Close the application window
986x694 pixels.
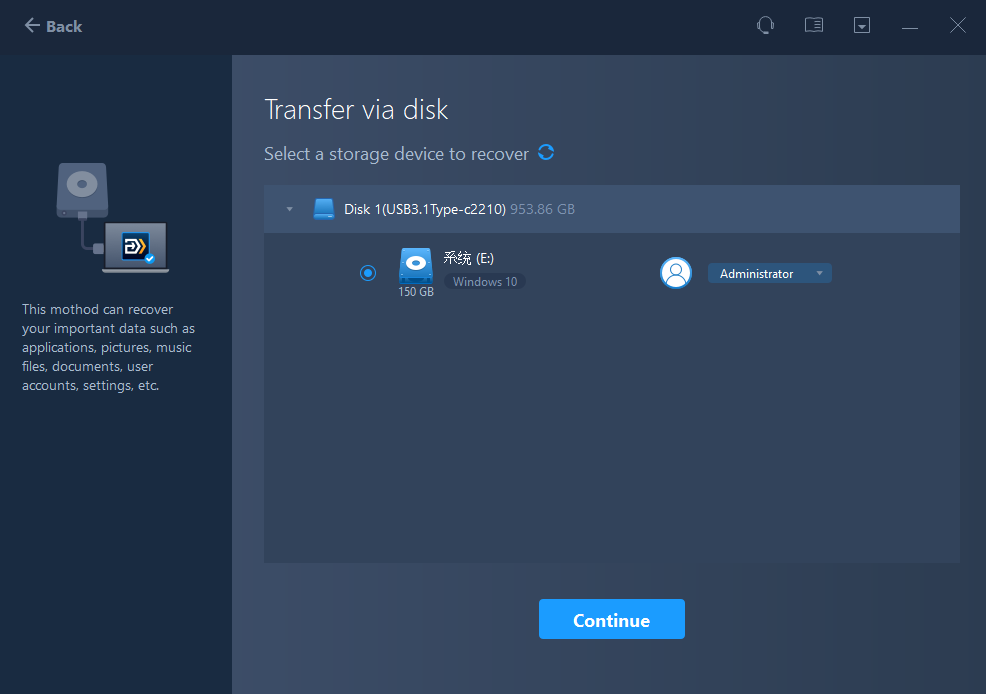tap(957, 25)
